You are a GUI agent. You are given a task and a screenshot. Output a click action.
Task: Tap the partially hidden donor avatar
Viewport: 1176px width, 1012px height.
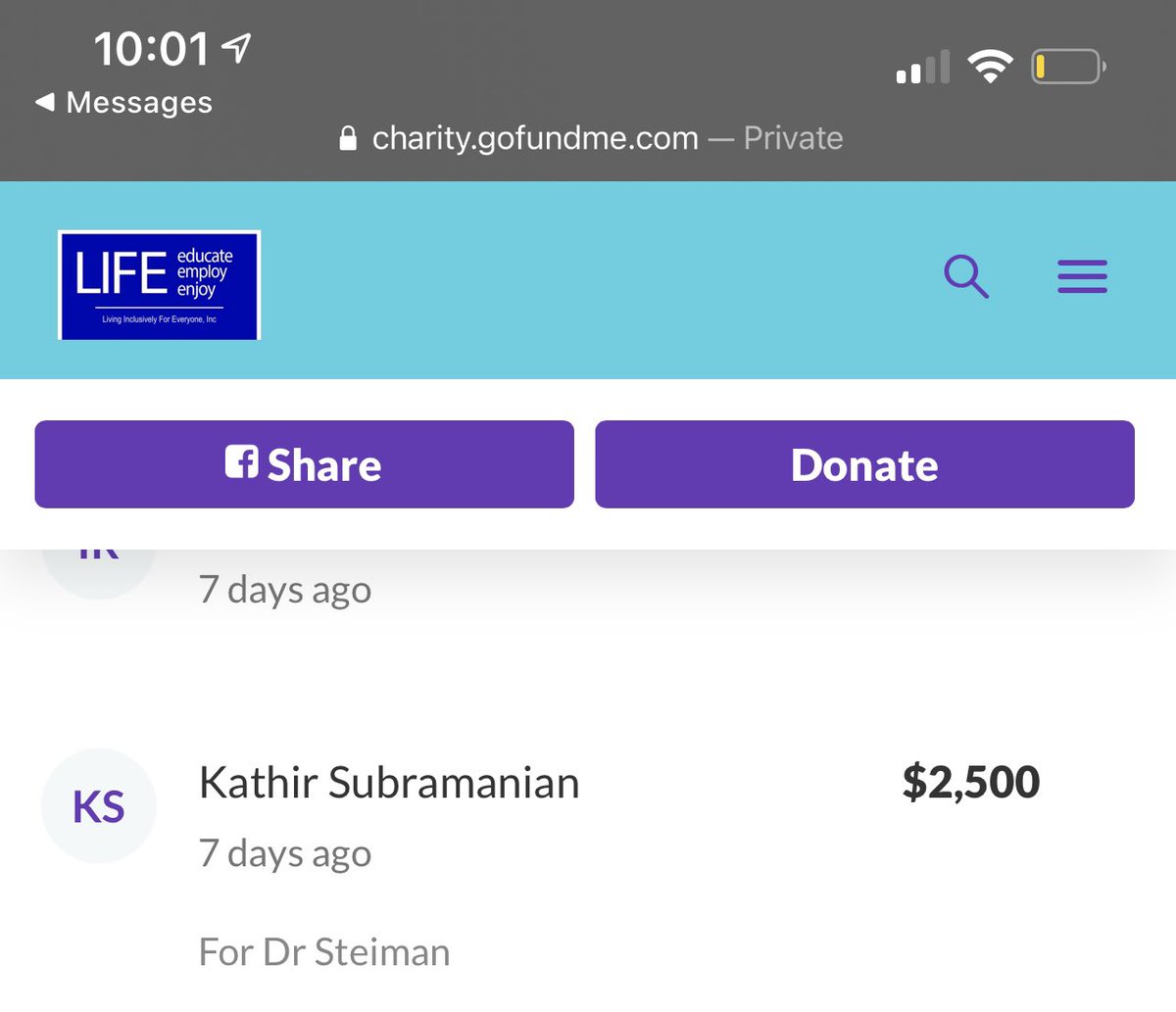click(99, 570)
